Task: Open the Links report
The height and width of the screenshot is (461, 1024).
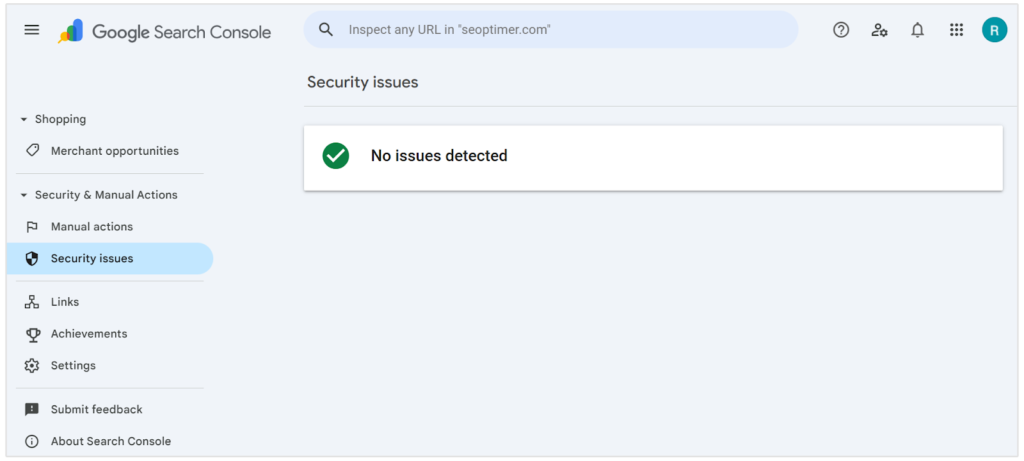Action: [64, 302]
